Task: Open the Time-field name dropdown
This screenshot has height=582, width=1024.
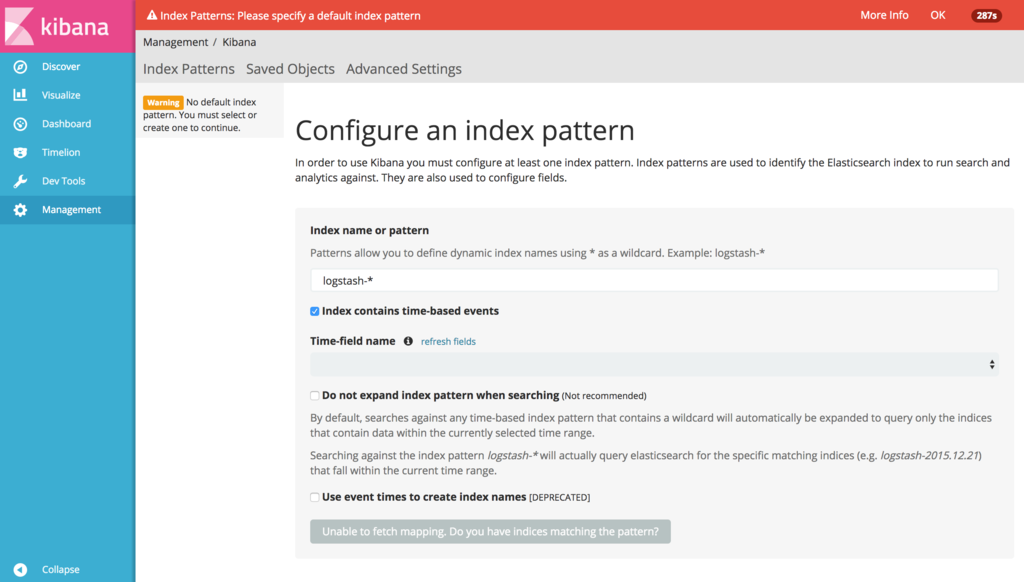Action: pyautogui.click(x=654, y=364)
